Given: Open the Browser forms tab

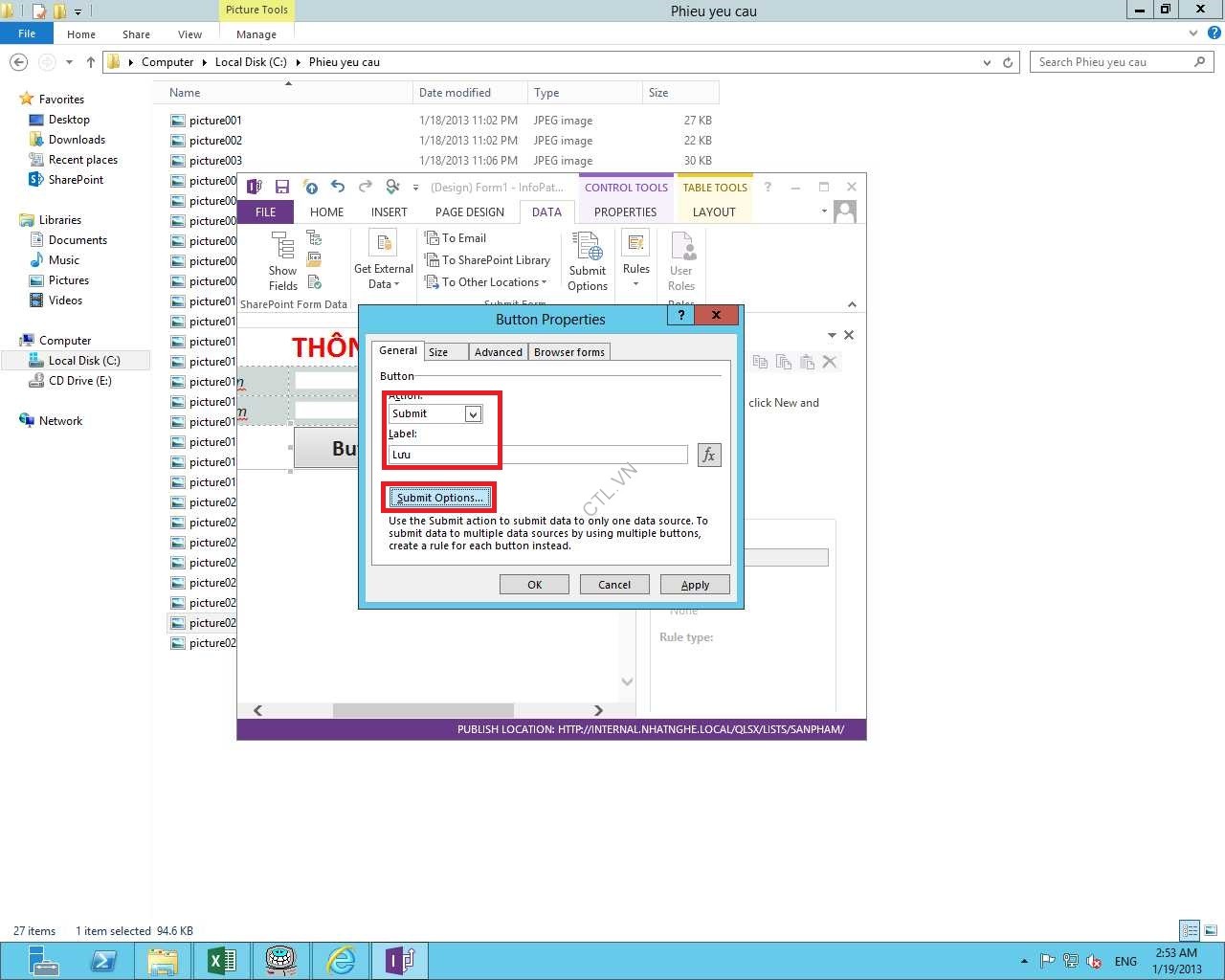Looking at the screenshot, I should (568, 352).
